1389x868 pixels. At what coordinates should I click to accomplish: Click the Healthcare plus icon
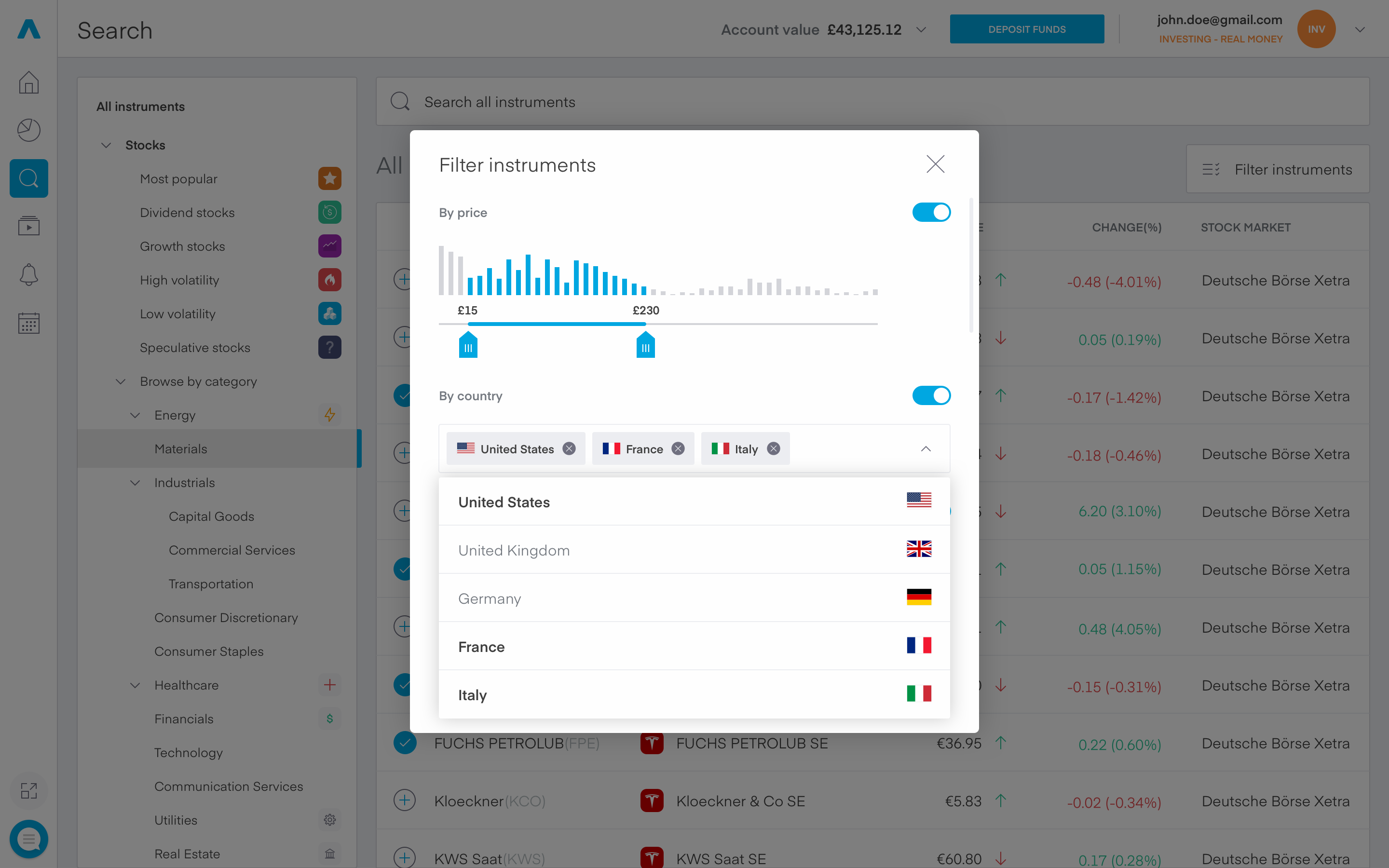329,684
